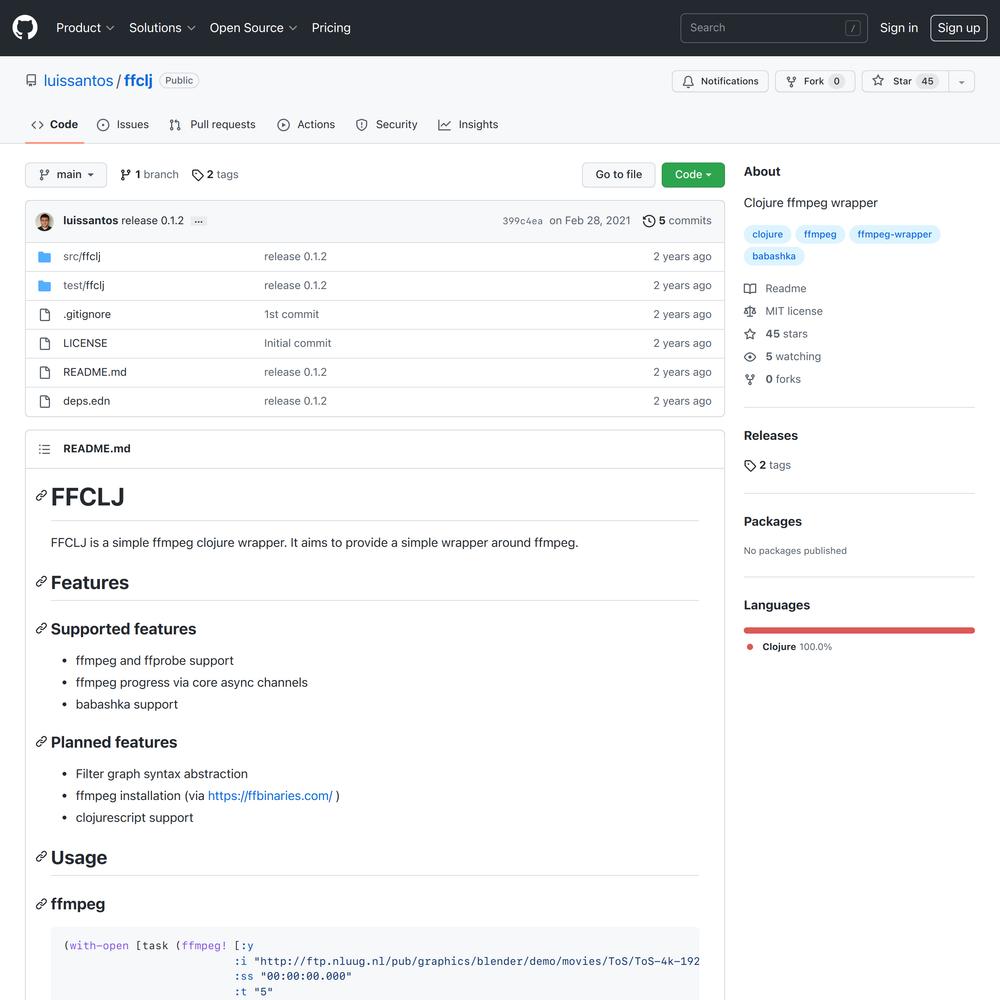Click the Clojure language color dot
This screenshot has width=1000, height=1000.
750,647
